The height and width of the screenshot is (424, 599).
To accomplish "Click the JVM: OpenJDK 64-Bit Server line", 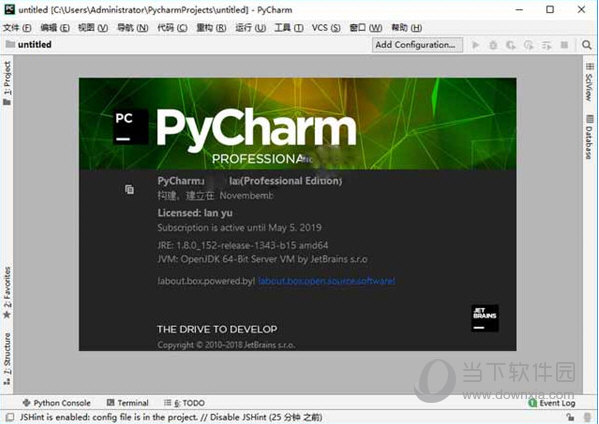I will (x=262, y=259).
